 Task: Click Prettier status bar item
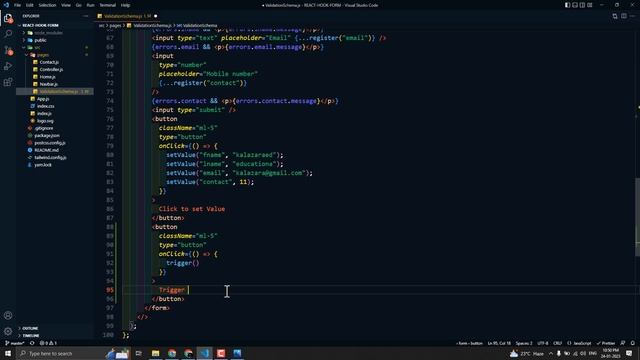[605, 343]
